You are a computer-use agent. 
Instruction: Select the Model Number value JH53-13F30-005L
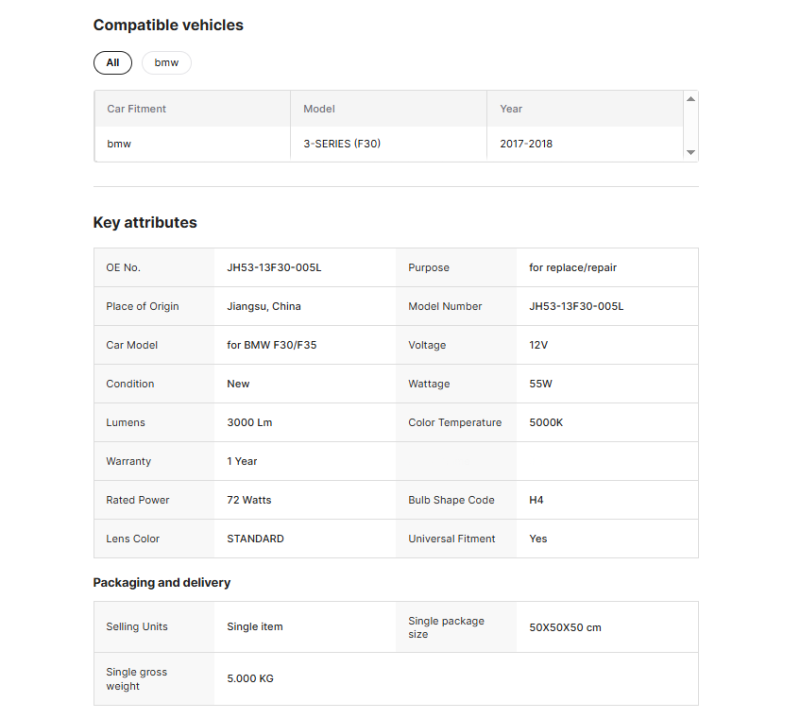576,306
